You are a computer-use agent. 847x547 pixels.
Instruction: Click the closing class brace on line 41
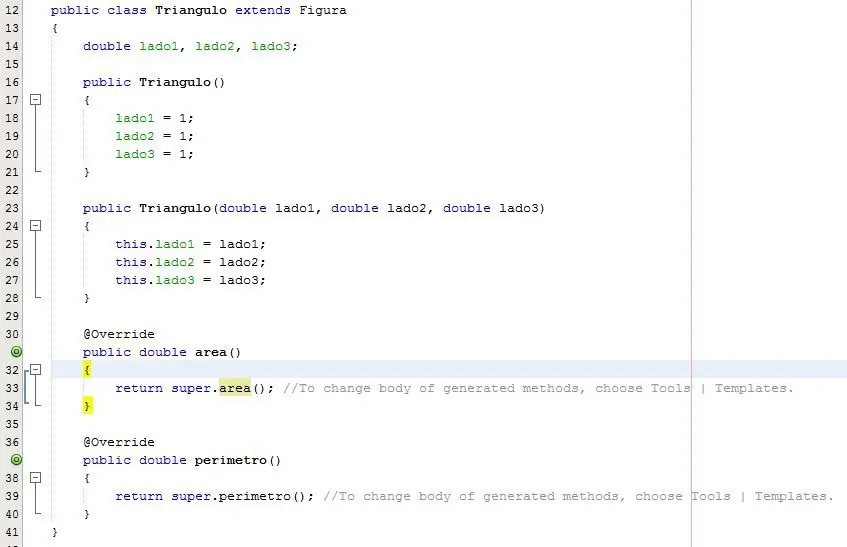55,532
